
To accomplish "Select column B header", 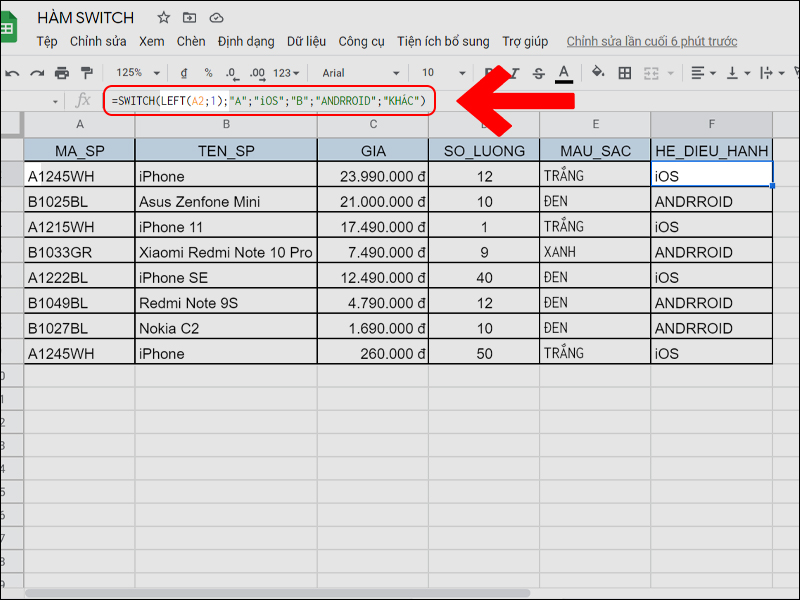I will point(226,124).
